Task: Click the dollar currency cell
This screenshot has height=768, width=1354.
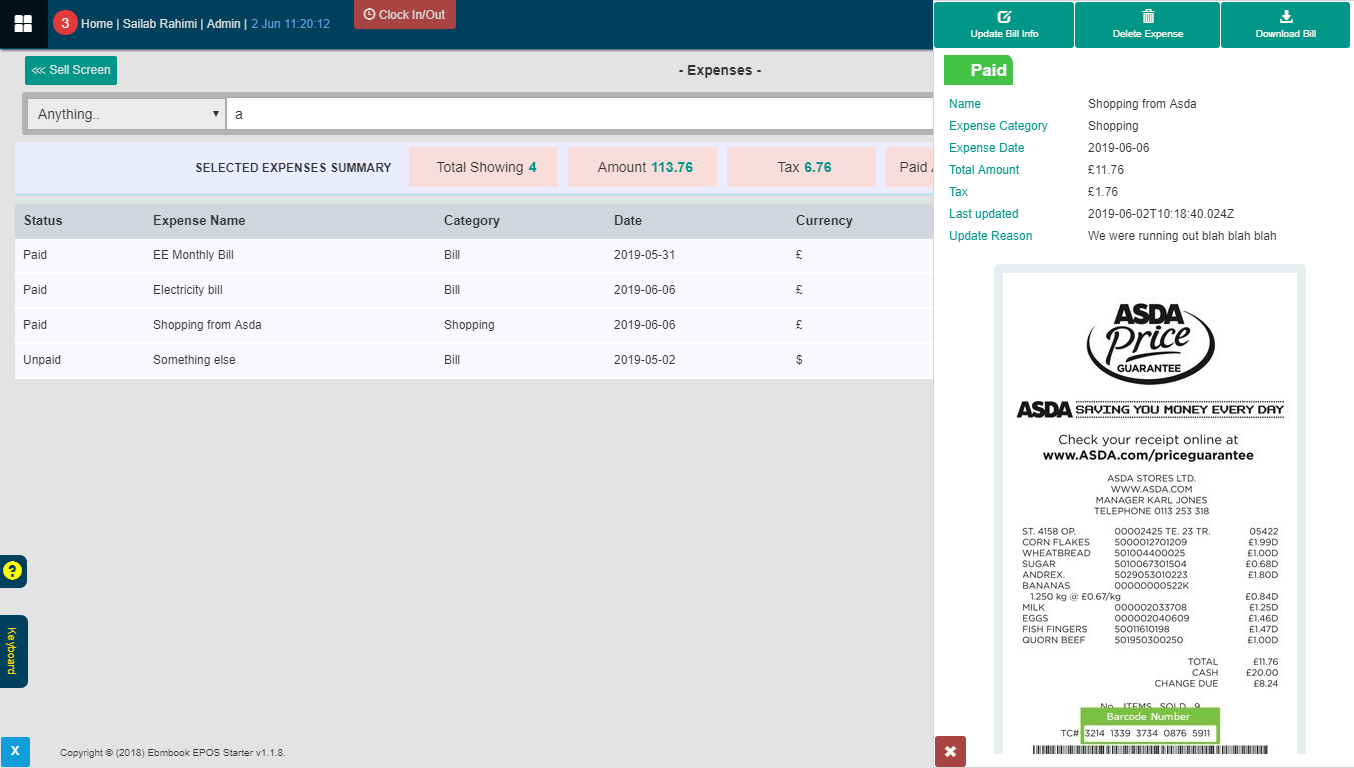Action: pyautogui.click(x=799, y=360)
